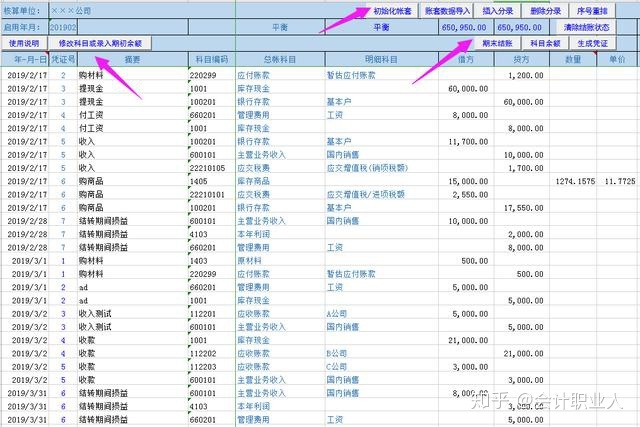Select the 应交增值税/进项税额 detail cell

[381, 195]
